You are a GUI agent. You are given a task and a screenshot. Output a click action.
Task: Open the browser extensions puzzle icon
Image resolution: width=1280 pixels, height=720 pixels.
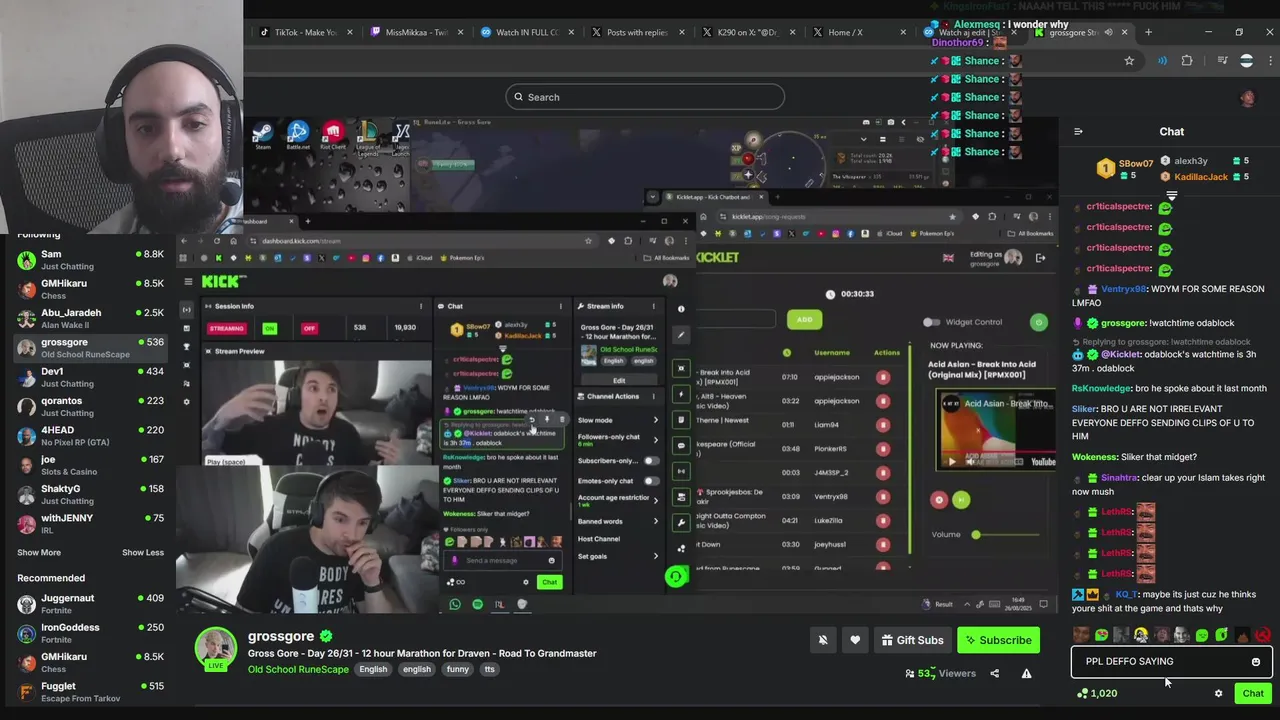[x=1187, y=61]
